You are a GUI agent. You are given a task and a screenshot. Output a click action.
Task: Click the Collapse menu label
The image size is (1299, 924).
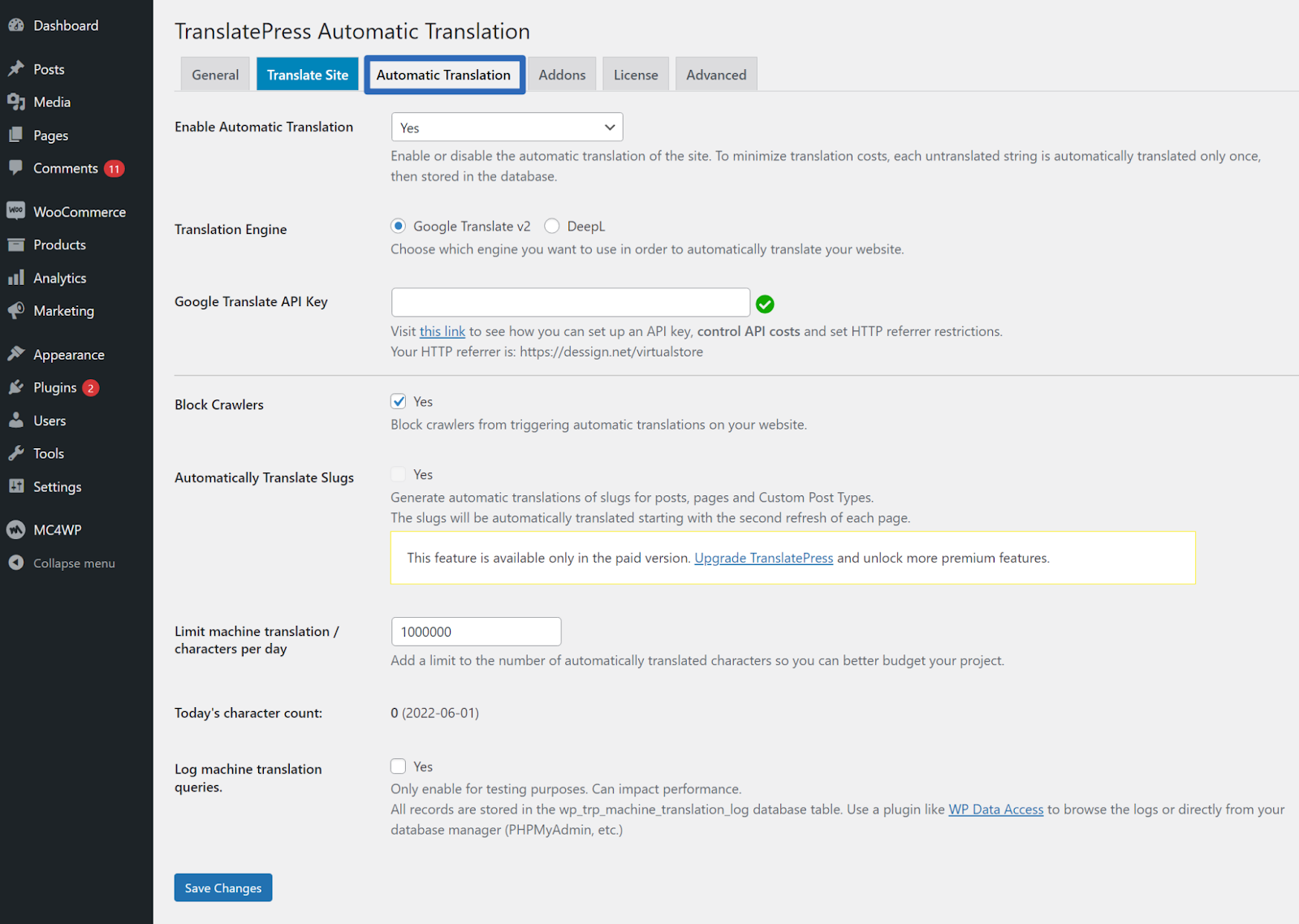74,563
